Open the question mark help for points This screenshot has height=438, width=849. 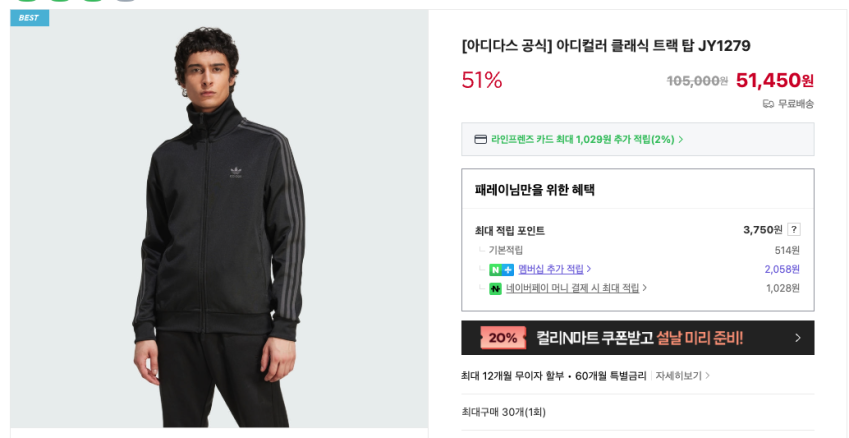794,229
